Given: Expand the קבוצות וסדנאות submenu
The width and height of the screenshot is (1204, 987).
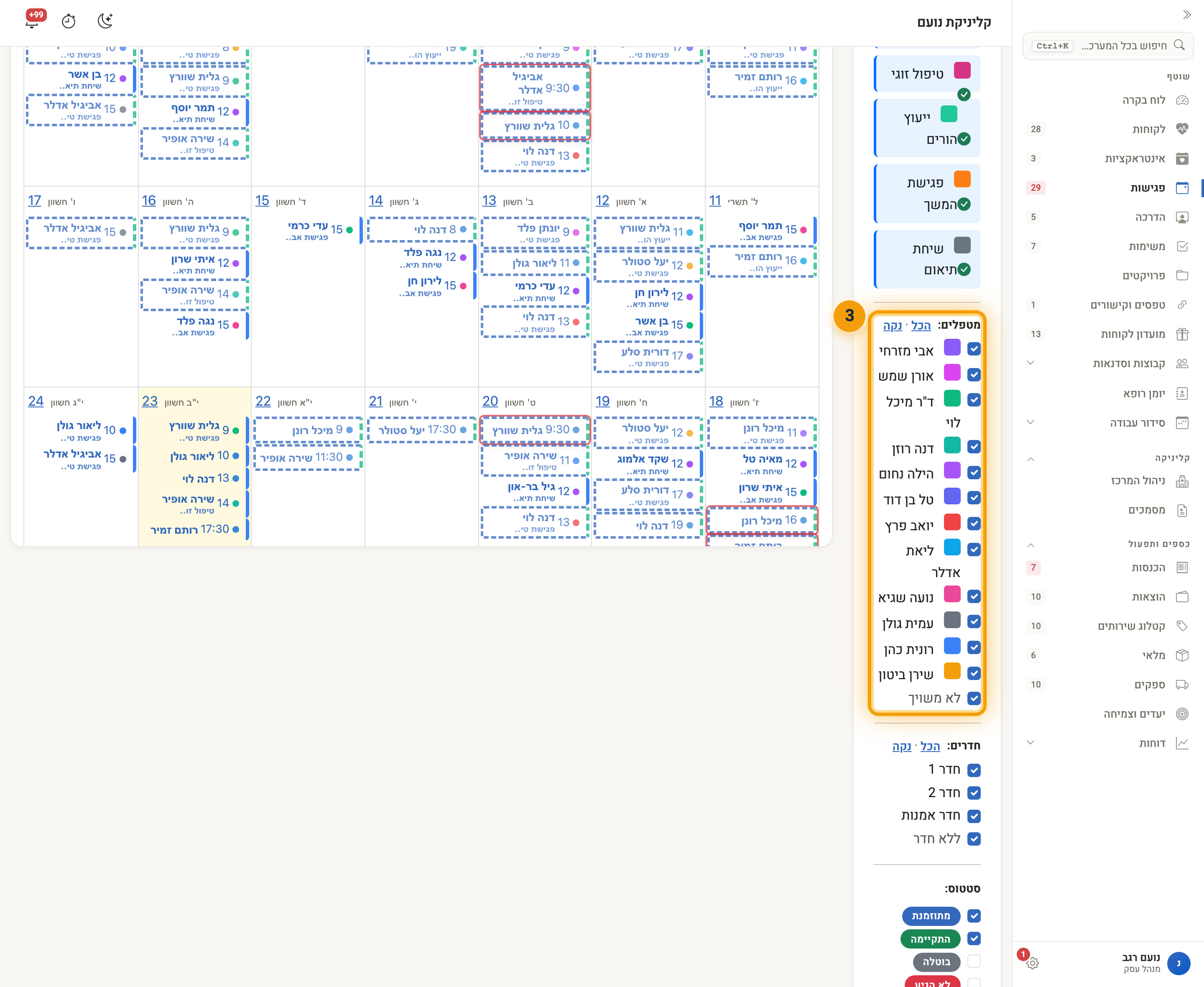Looking at the screenshot, I should 1031,363.
